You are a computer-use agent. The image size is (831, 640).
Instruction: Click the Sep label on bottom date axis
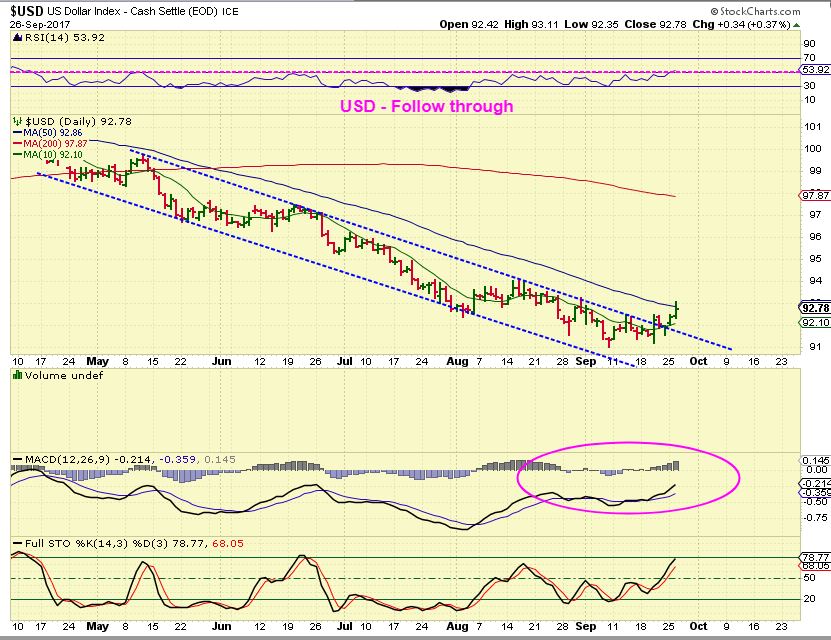(586, 626)
